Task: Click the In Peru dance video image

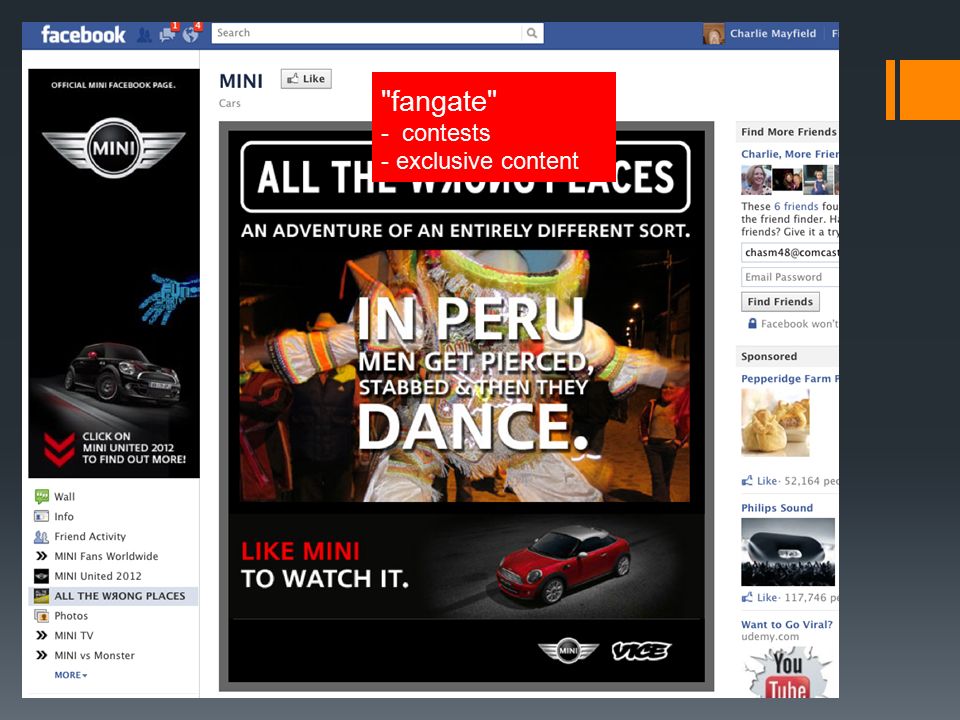Action: (465, 375)
